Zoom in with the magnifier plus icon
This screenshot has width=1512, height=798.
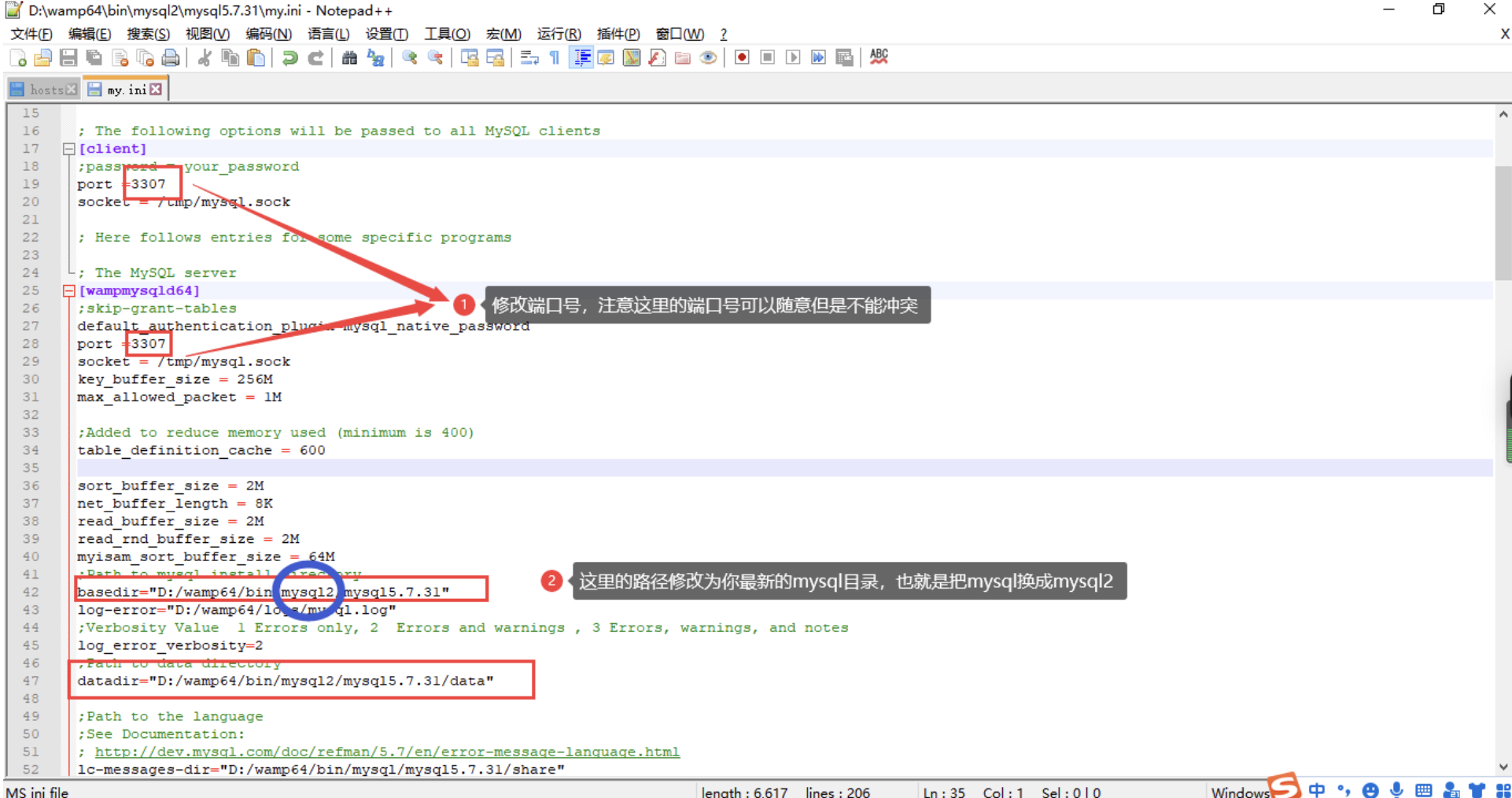(409, 57)
